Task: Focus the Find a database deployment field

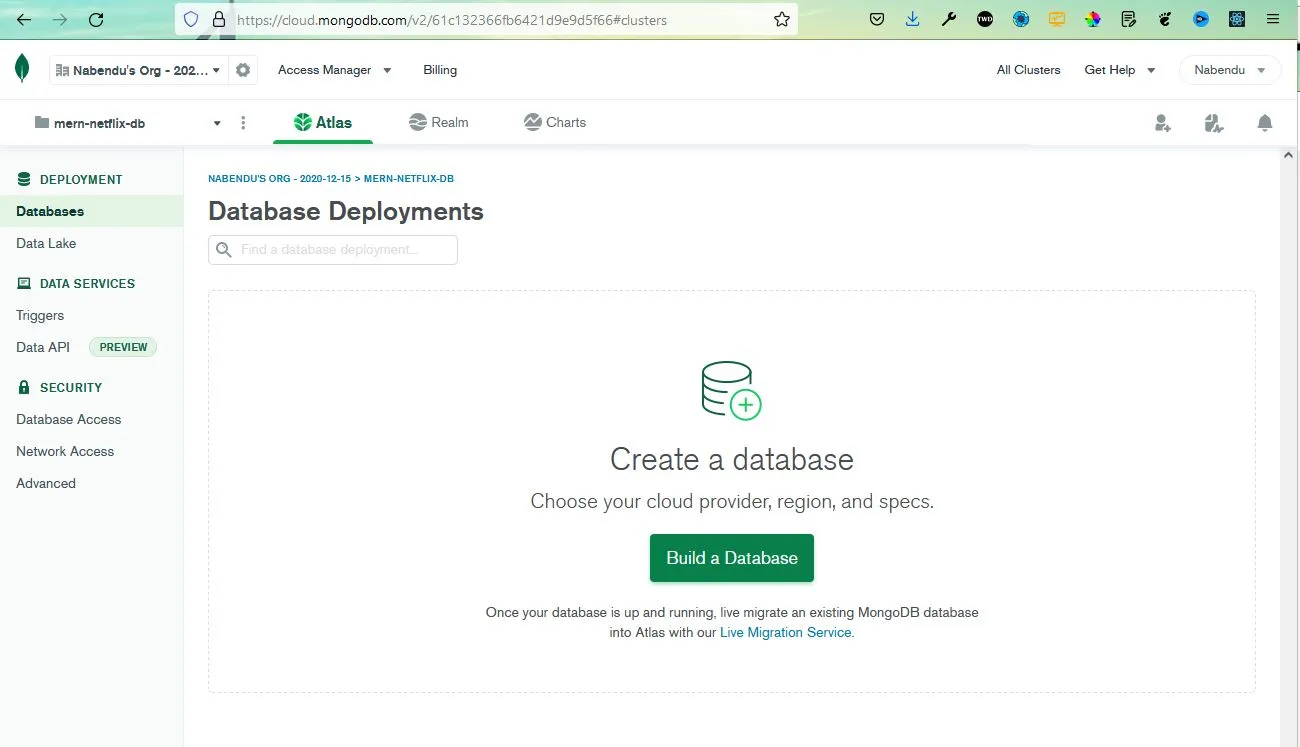Action: 333,250
